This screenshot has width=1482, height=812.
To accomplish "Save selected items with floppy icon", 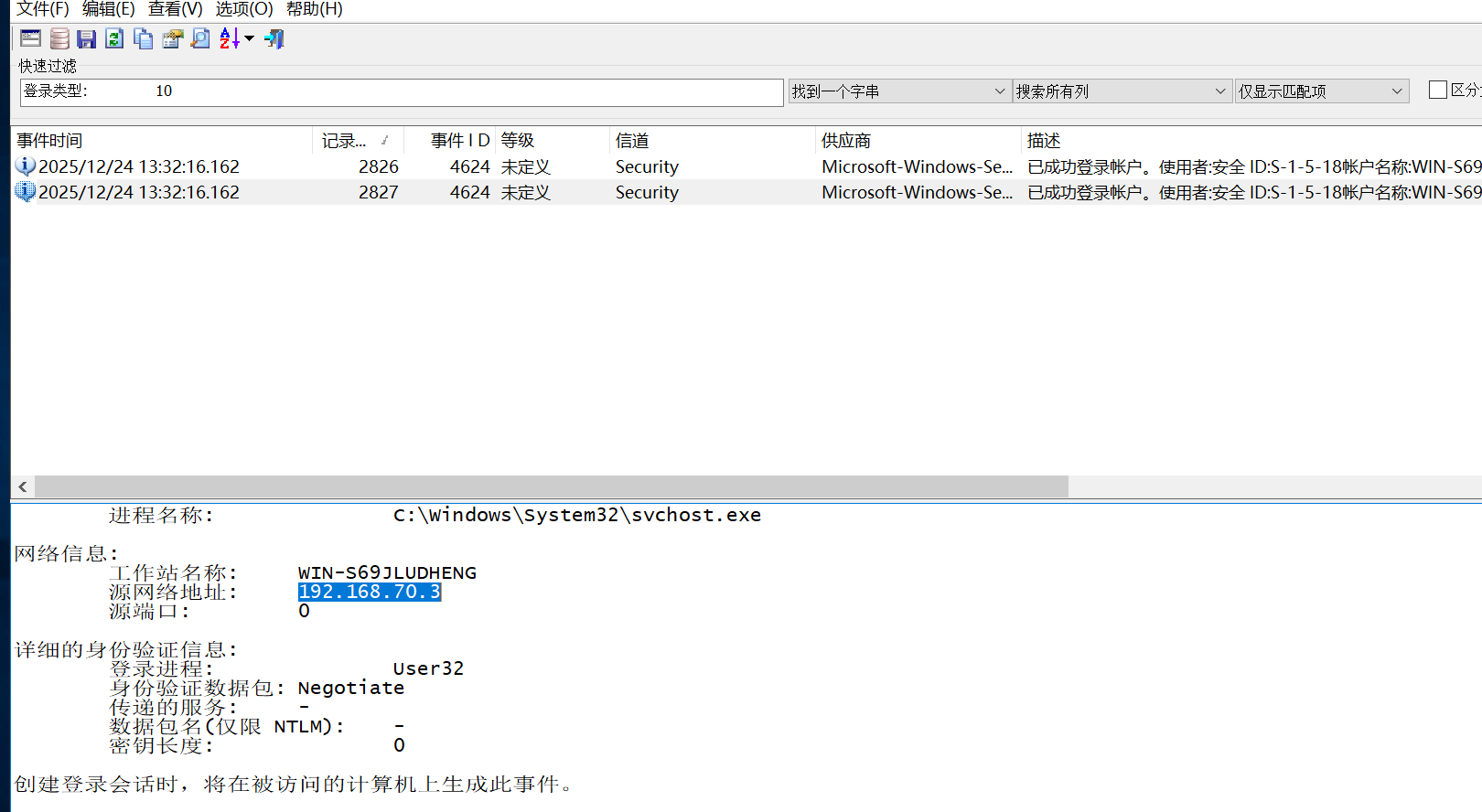I will [x=87, y=38].
